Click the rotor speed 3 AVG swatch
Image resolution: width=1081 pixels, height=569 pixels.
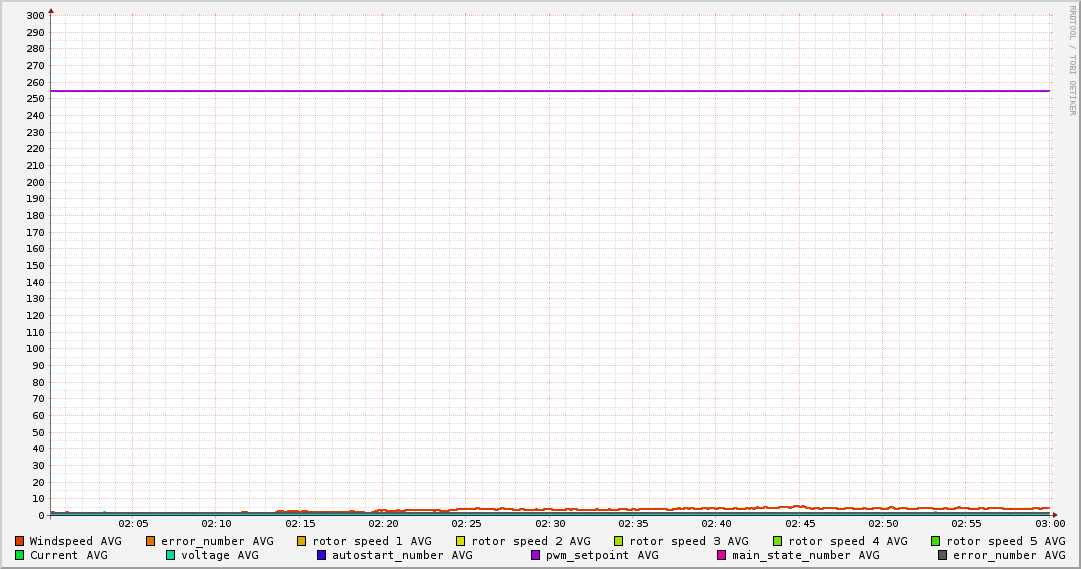click(x=618, y=541)
